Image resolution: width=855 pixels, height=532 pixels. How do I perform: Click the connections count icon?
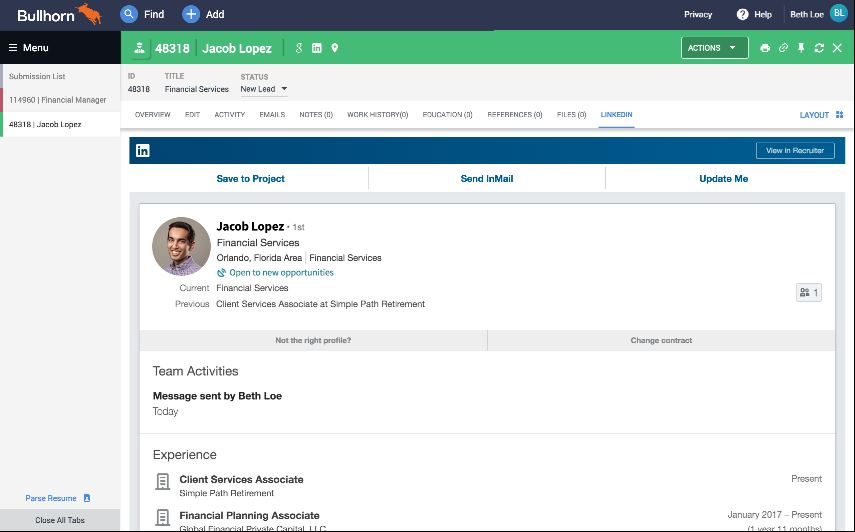point(809,293)
